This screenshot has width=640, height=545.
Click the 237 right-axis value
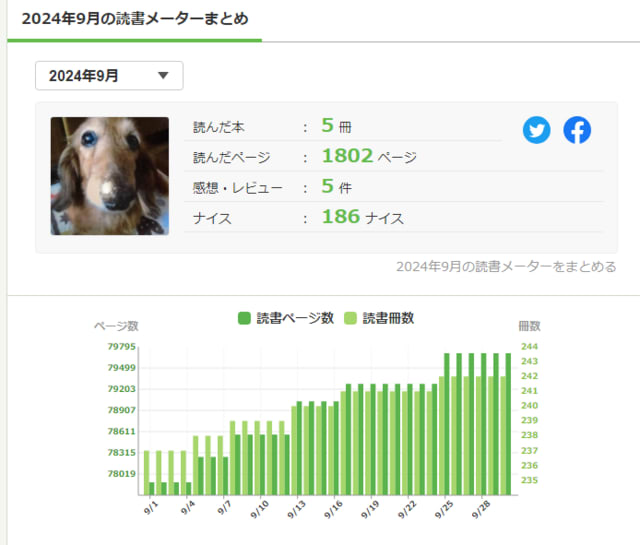(529, 451)
